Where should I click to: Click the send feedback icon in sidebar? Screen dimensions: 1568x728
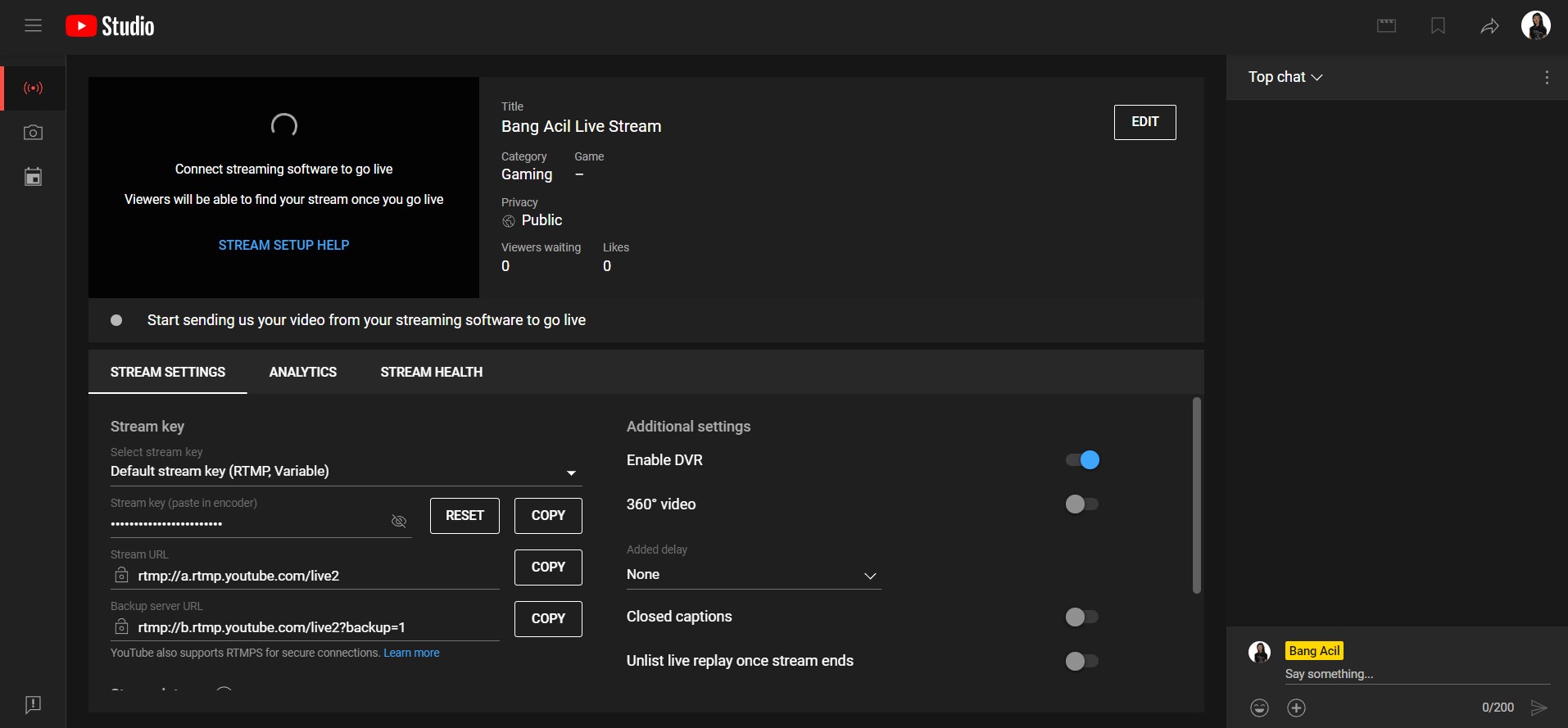point(33,704)
